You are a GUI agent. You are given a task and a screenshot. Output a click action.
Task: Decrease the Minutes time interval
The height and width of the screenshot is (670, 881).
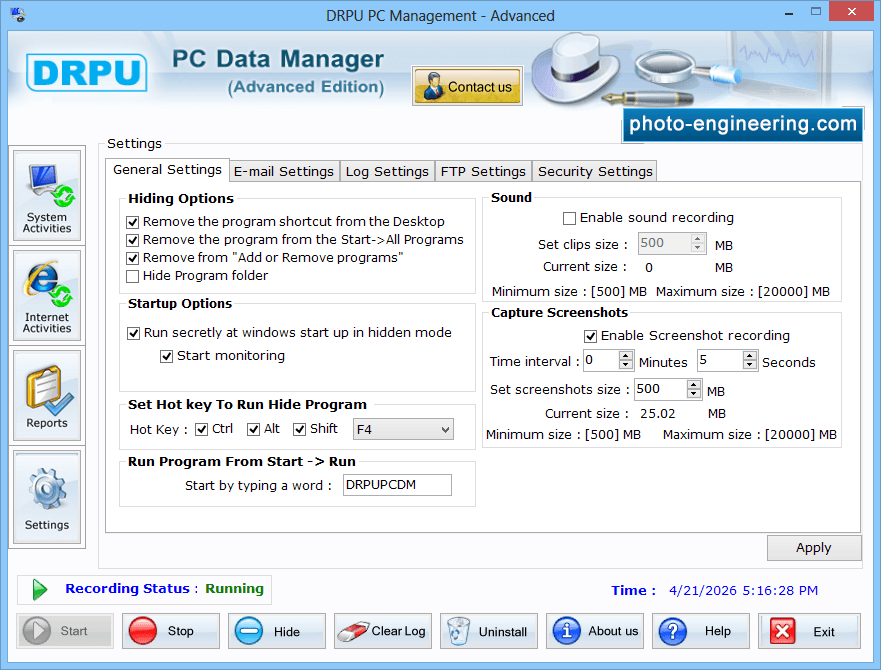626,365
